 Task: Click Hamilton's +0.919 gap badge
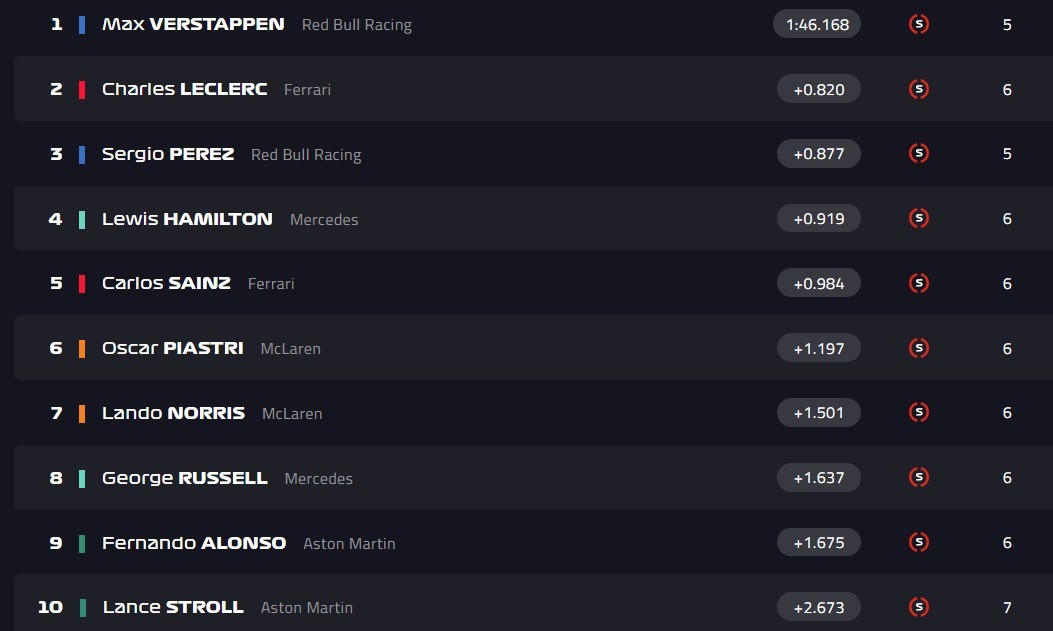(x=818, y=218)
